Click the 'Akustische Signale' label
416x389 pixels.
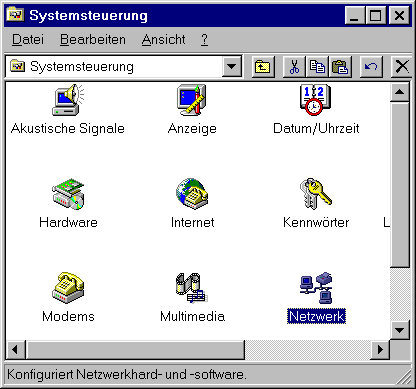[x=68, y=129]
